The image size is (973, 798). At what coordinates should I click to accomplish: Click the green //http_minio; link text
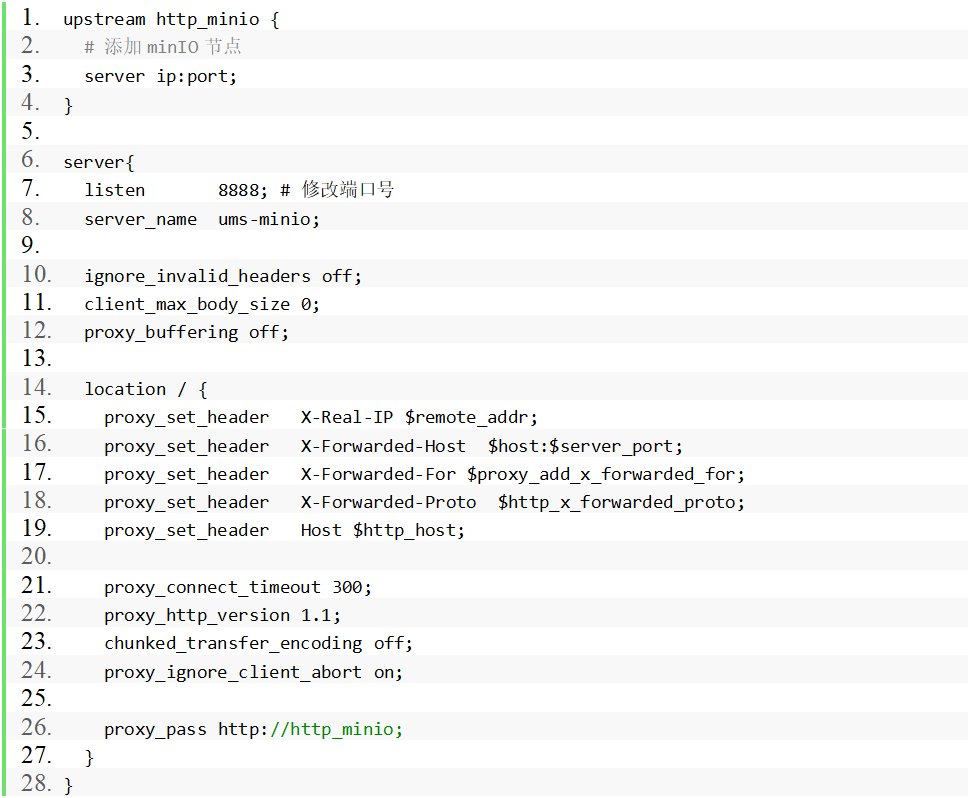pyautogui.click(x=336, y=729)
